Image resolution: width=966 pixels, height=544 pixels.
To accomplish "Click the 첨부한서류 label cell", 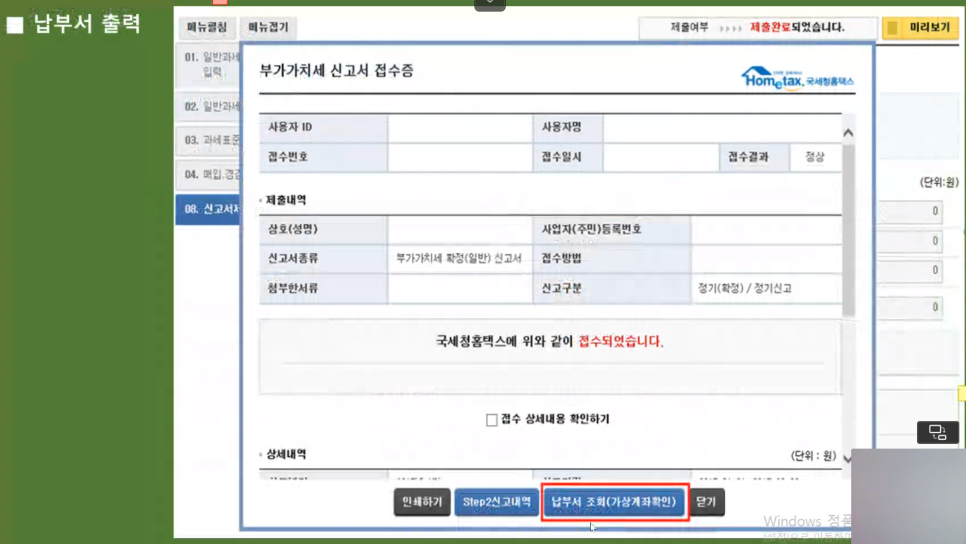I will coord(323,288).
